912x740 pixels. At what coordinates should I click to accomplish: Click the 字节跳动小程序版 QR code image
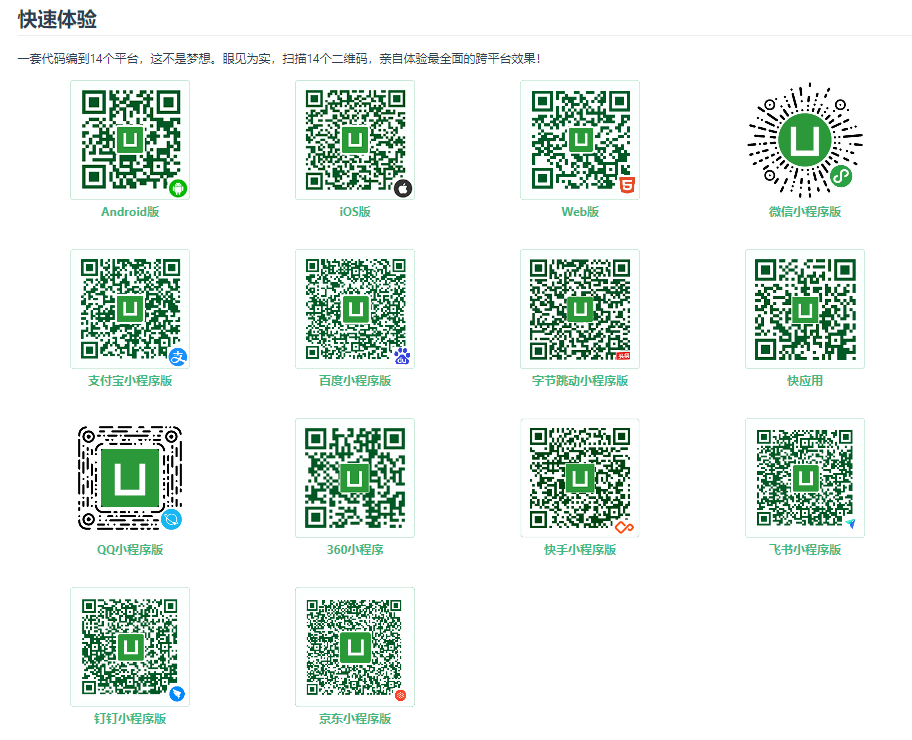(580, 309)
